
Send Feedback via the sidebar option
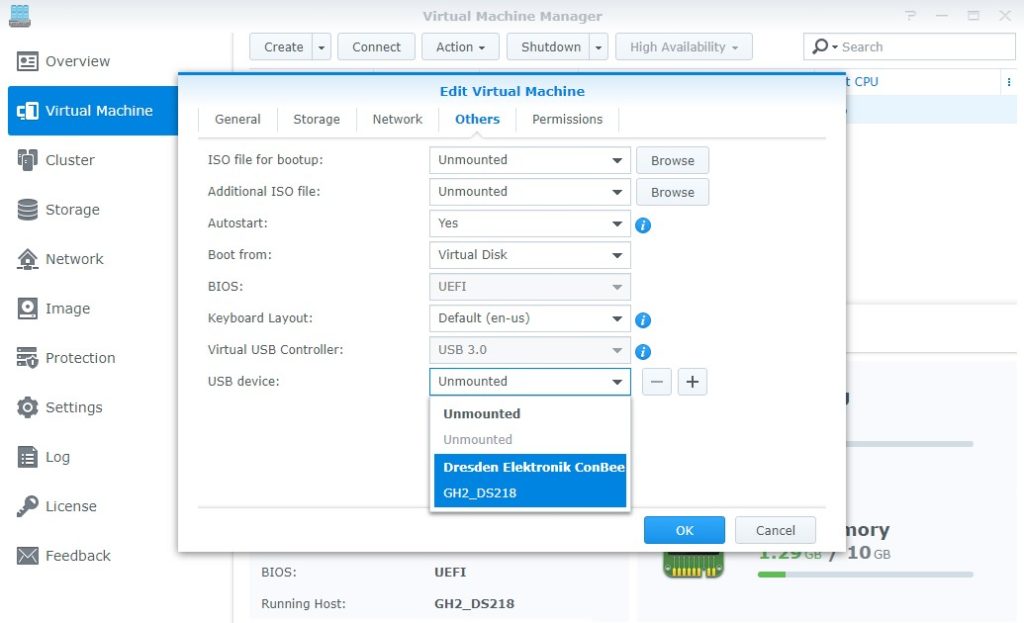[74, 556]
